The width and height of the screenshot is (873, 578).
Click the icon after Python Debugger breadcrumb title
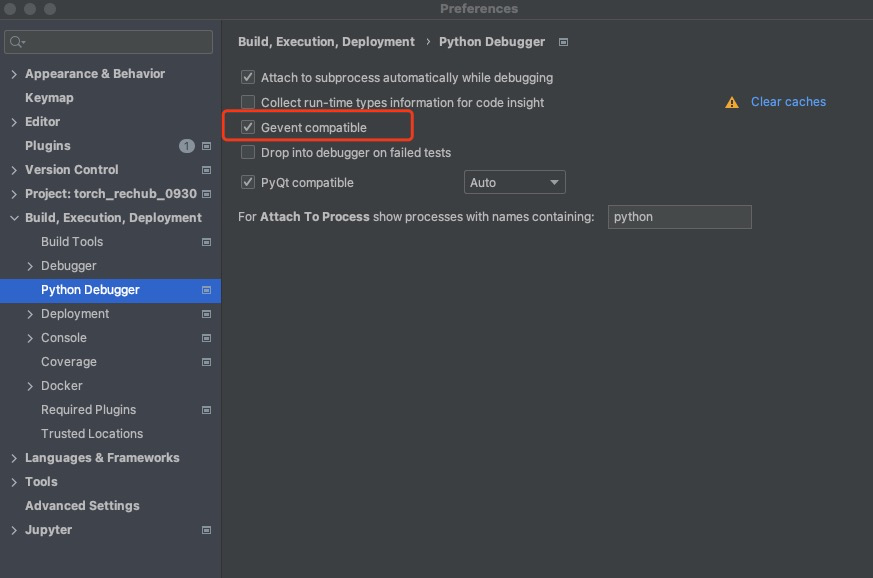coord(563,42)
